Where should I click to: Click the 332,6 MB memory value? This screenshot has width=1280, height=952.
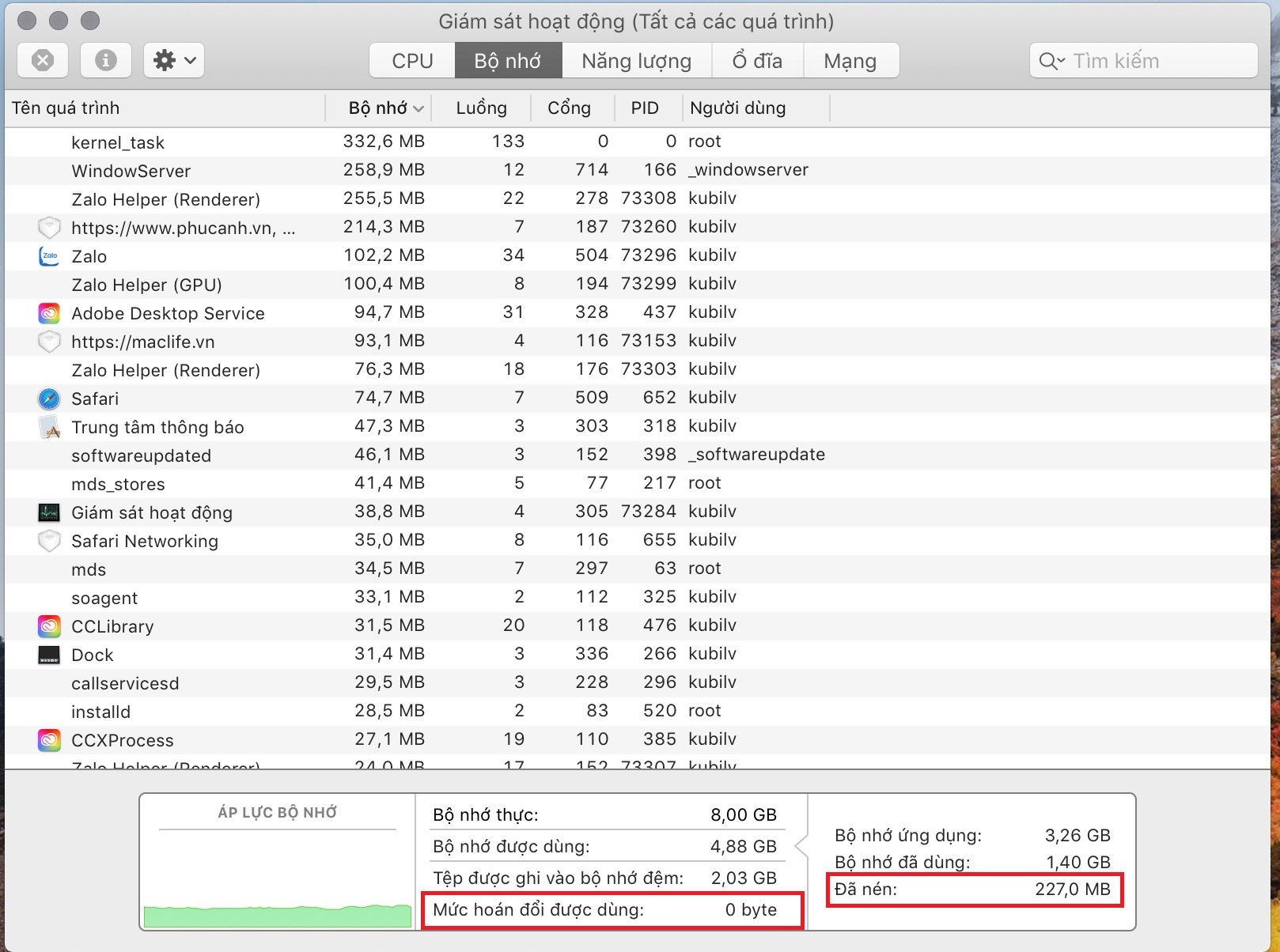[x=384, y=142]
